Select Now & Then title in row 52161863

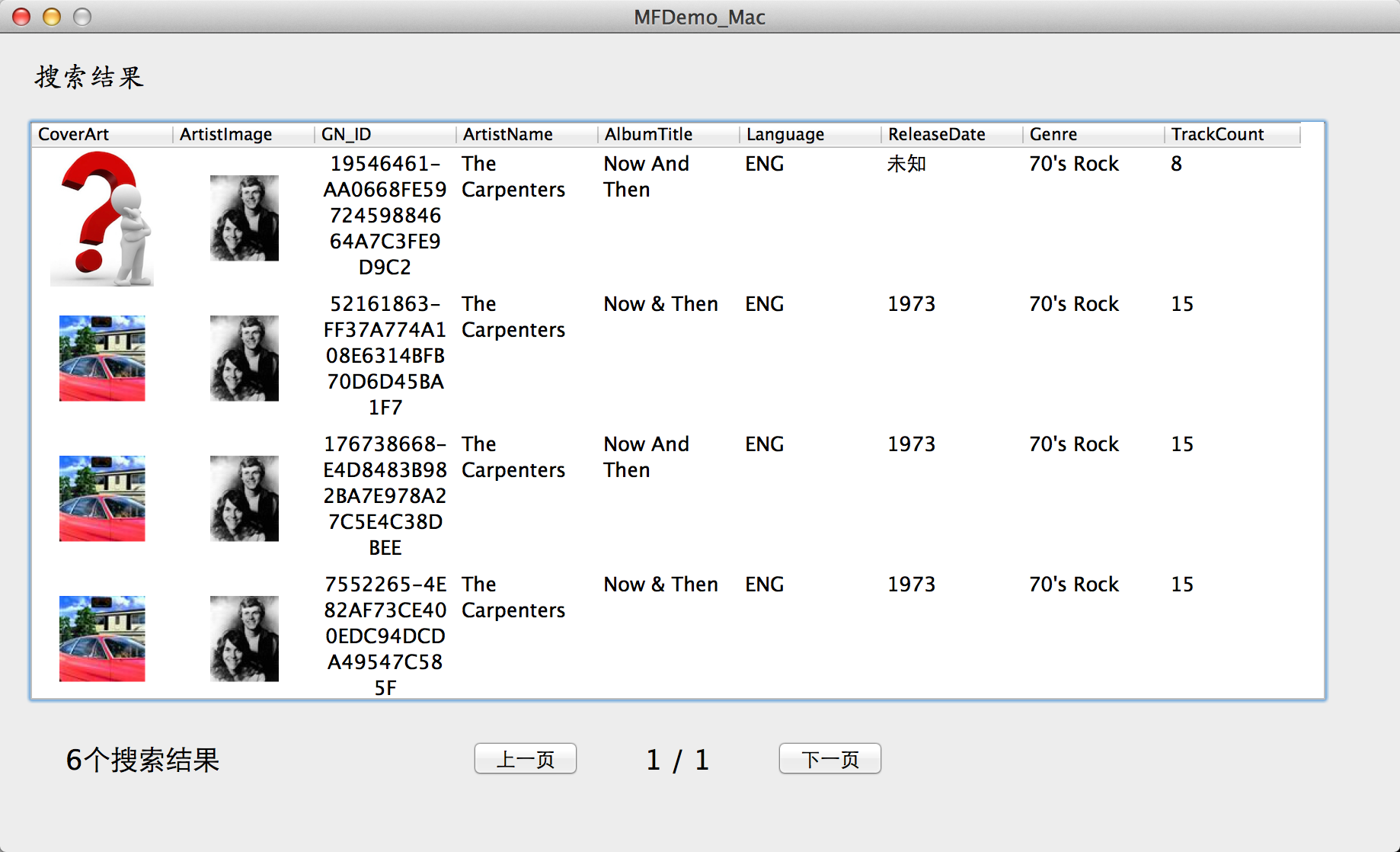tap(661, 304)
